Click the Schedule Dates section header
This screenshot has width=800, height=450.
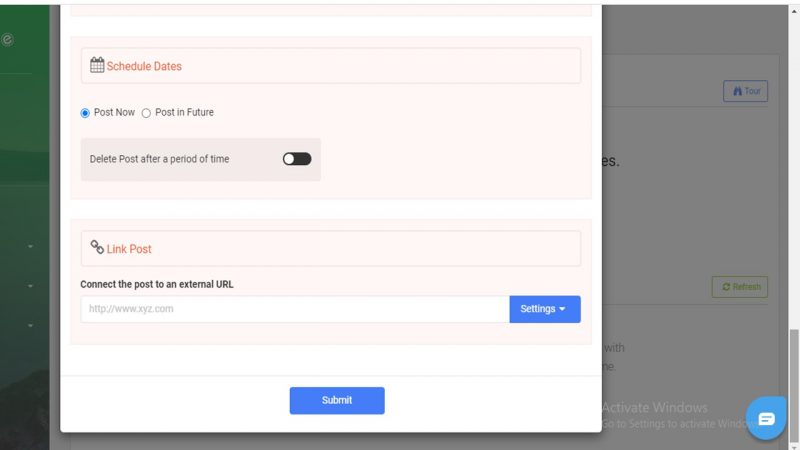tap(331, 66)
